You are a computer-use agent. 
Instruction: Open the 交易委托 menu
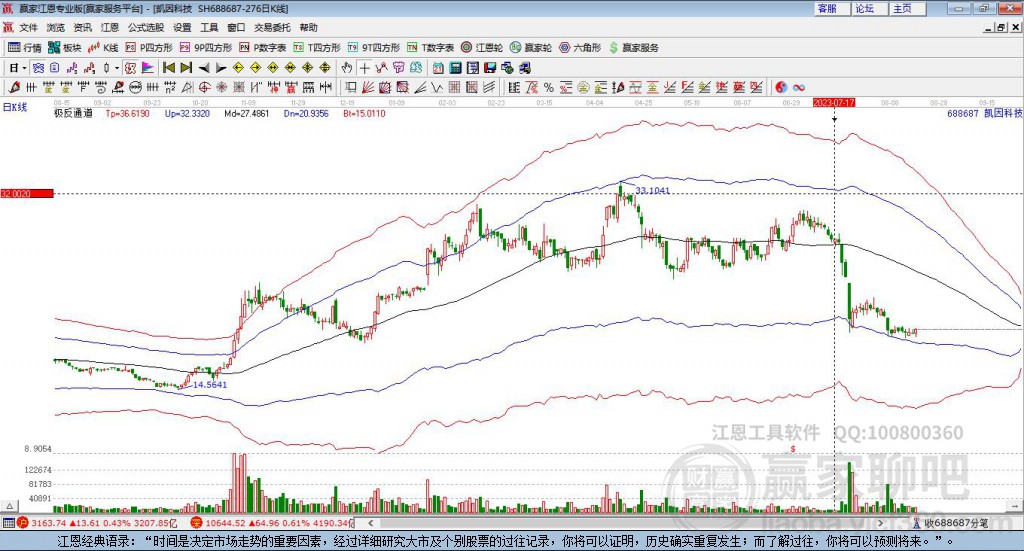pos(272,27)
